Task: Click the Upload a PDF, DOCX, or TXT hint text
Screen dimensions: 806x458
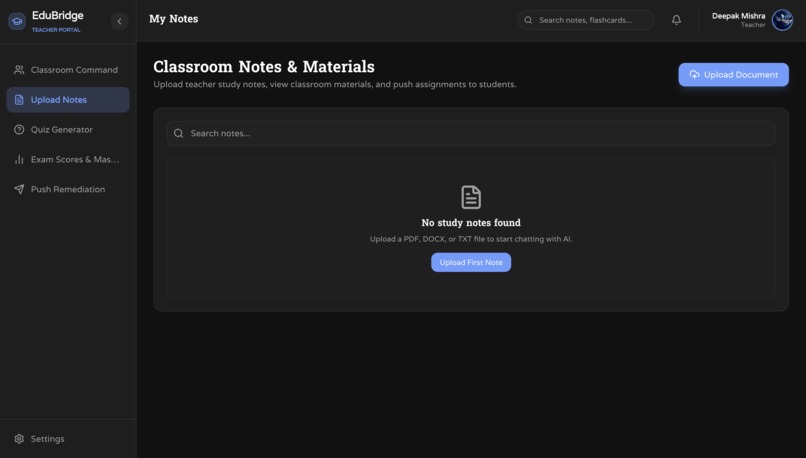Action: tap(471, 239)
